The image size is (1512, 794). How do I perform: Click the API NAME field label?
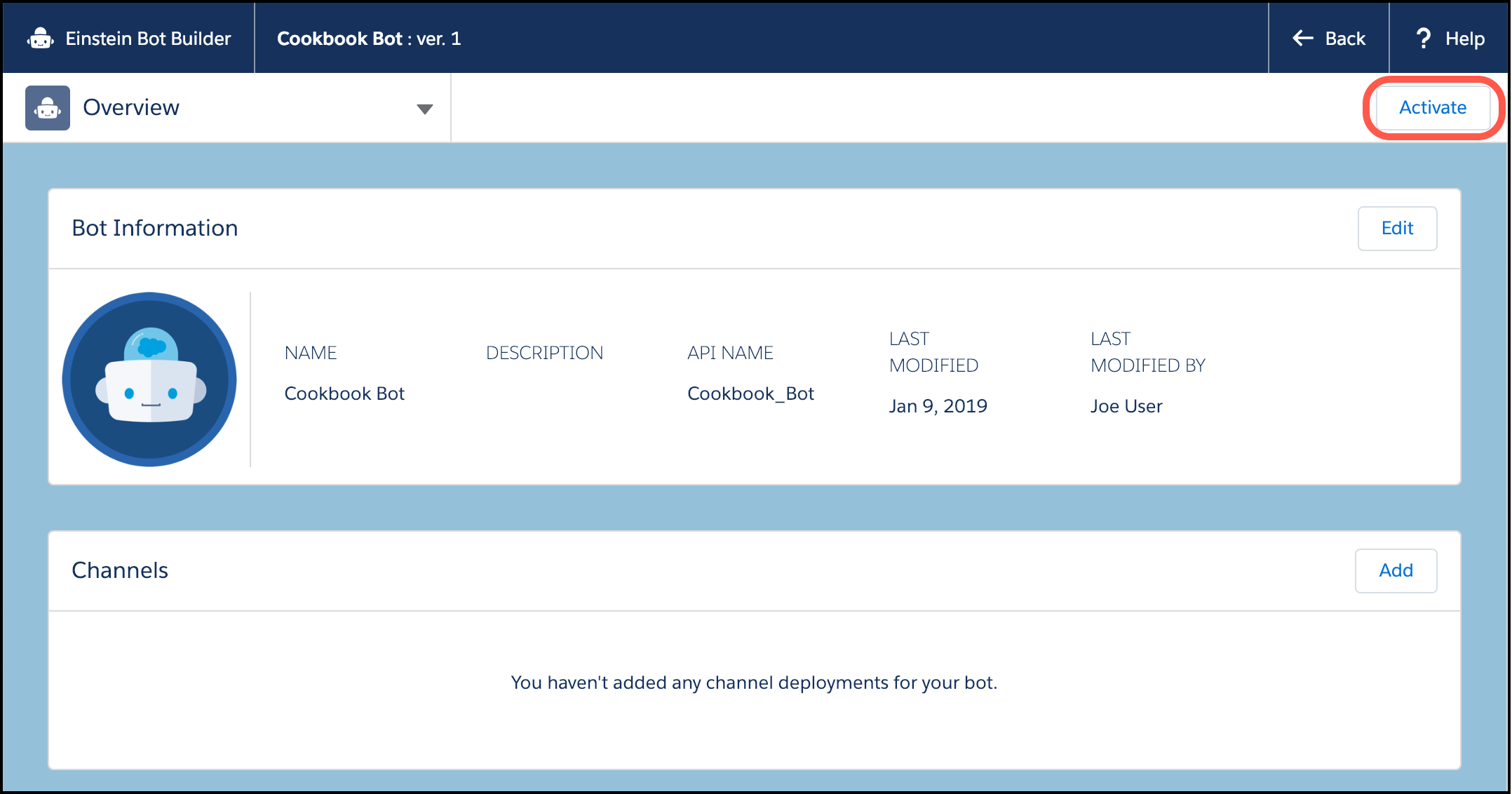[730, 353]
